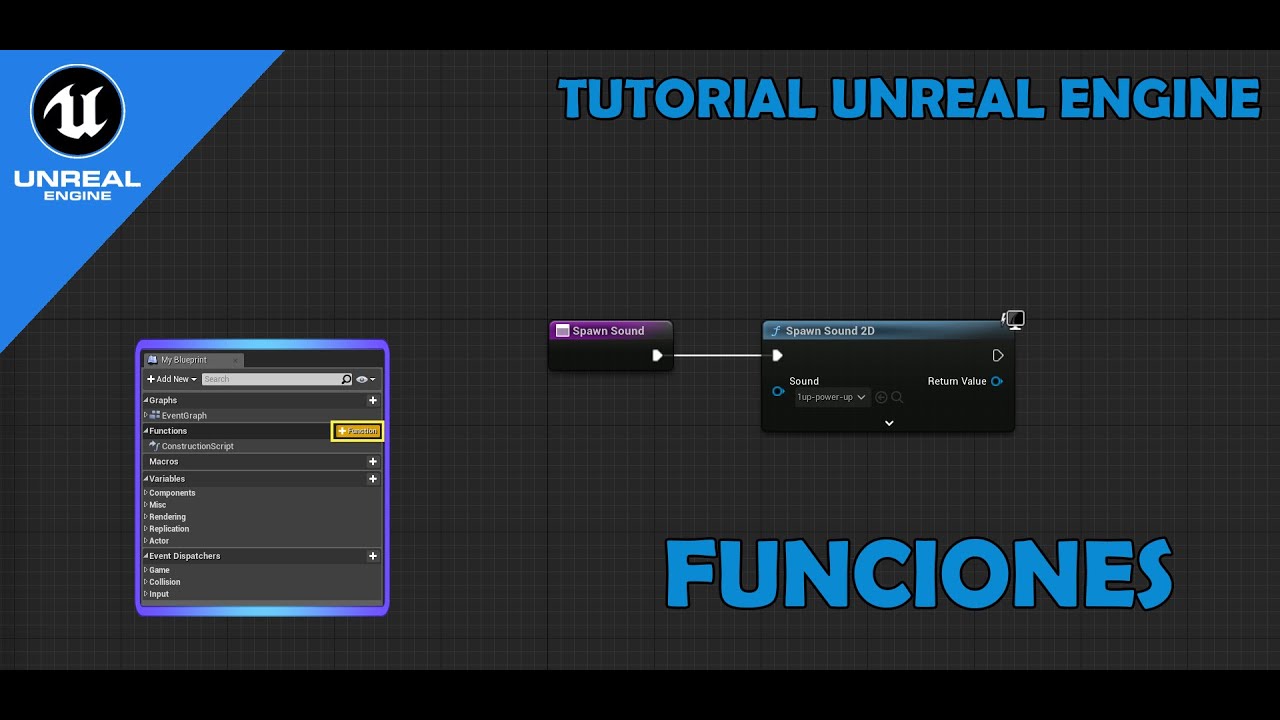The width and height of the screenshot is (1280, 720).
Task: Click the Spawn Sound 2D input exec pin
Action: (x=777, y=355)
